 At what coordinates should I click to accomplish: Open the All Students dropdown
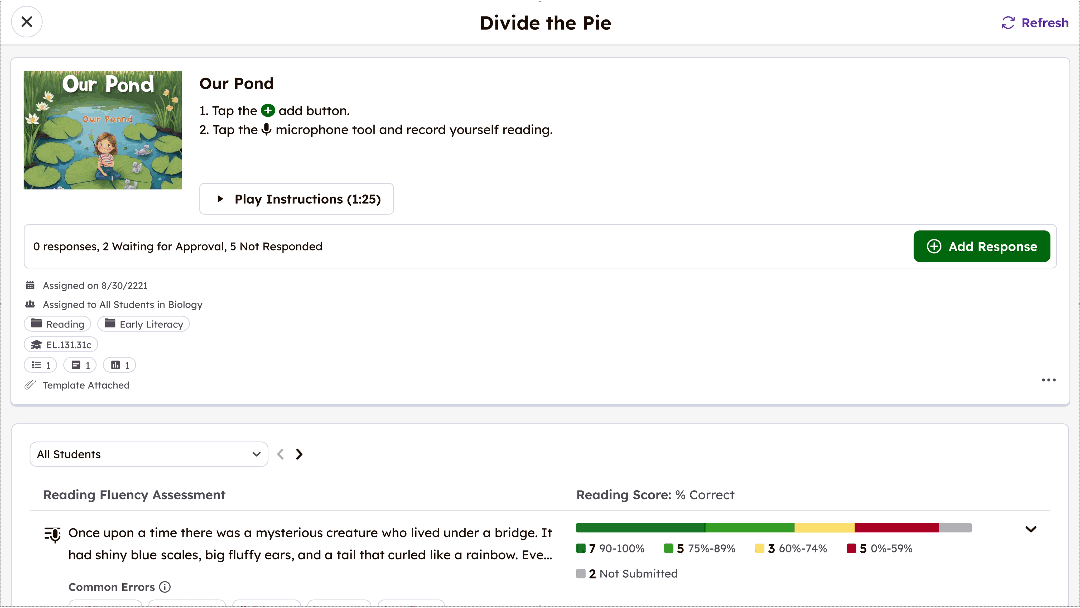[x=149, y=454]
